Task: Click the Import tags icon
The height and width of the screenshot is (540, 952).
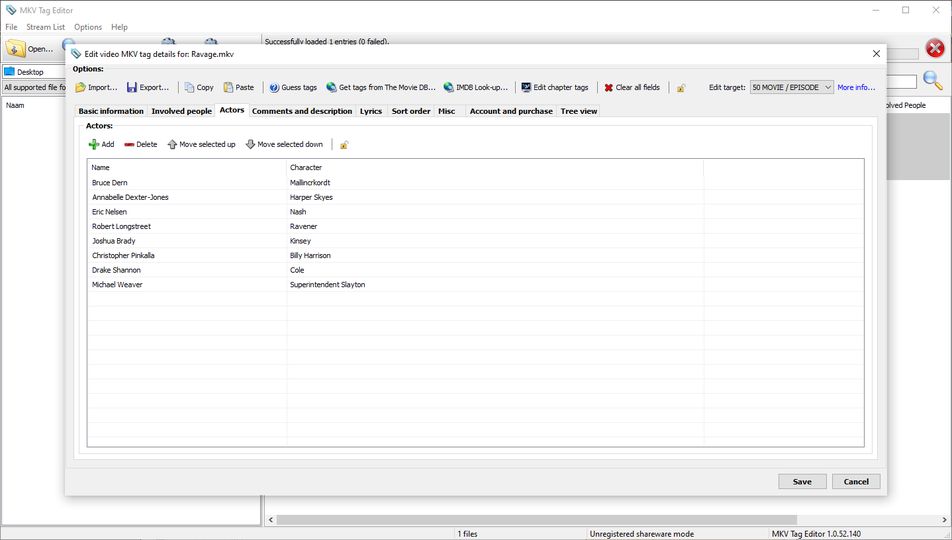Action: tap(80, 87)
